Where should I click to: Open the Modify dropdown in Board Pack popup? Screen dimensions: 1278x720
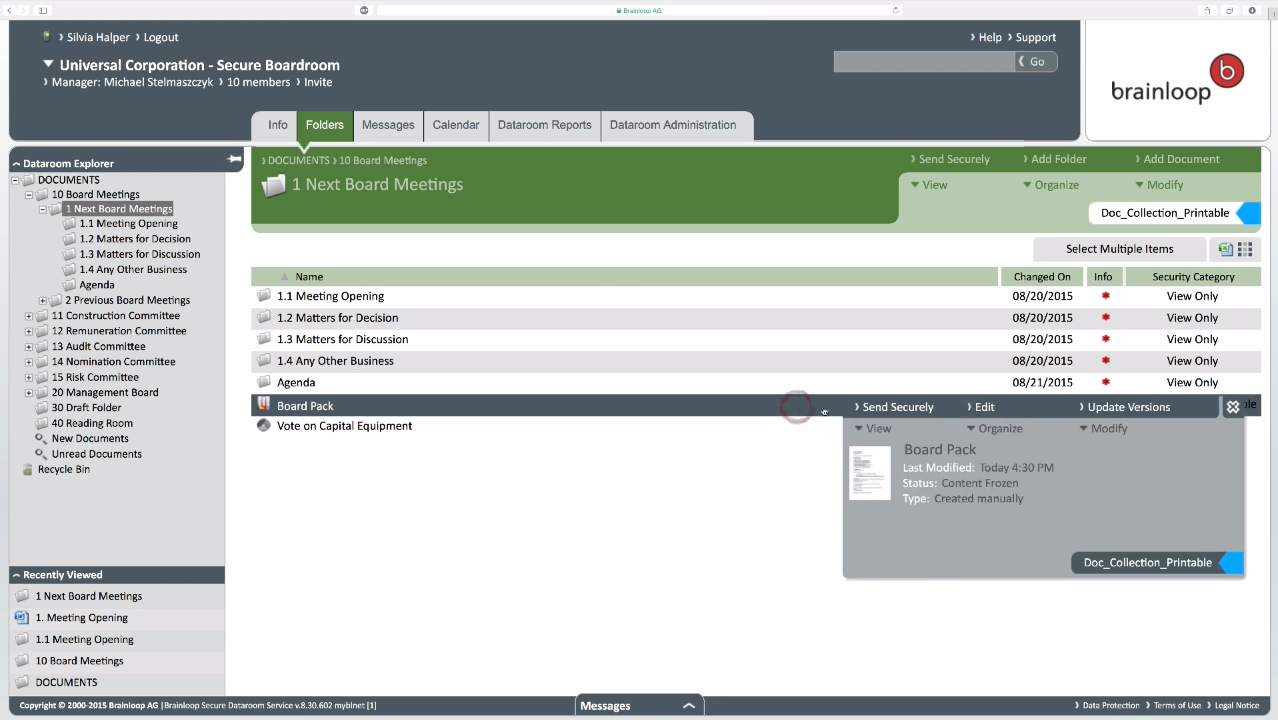[1103, 428]
